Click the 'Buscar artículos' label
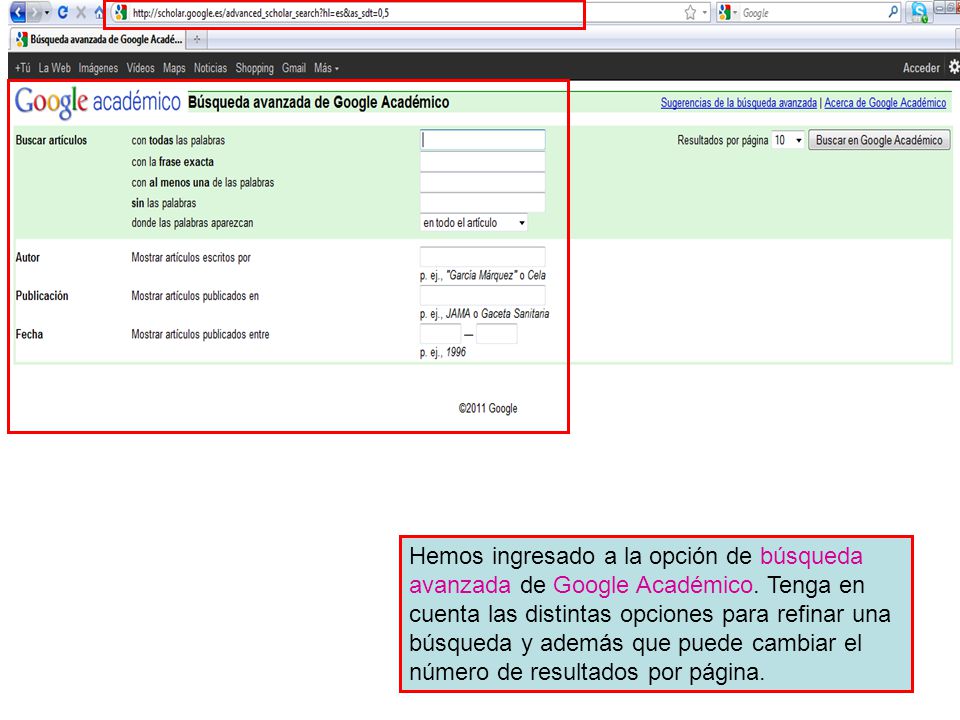This screenshot has width=960, height=720. pyautogui.click(x=51, y=140)
